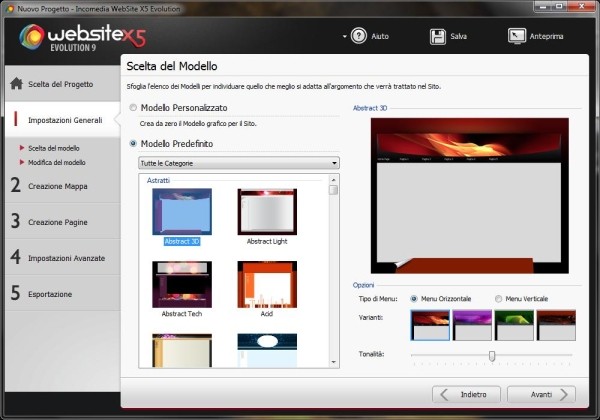Open the Modifica del modello sub-item
This screenshot has height=420, width=600.
tap(57, 162)
